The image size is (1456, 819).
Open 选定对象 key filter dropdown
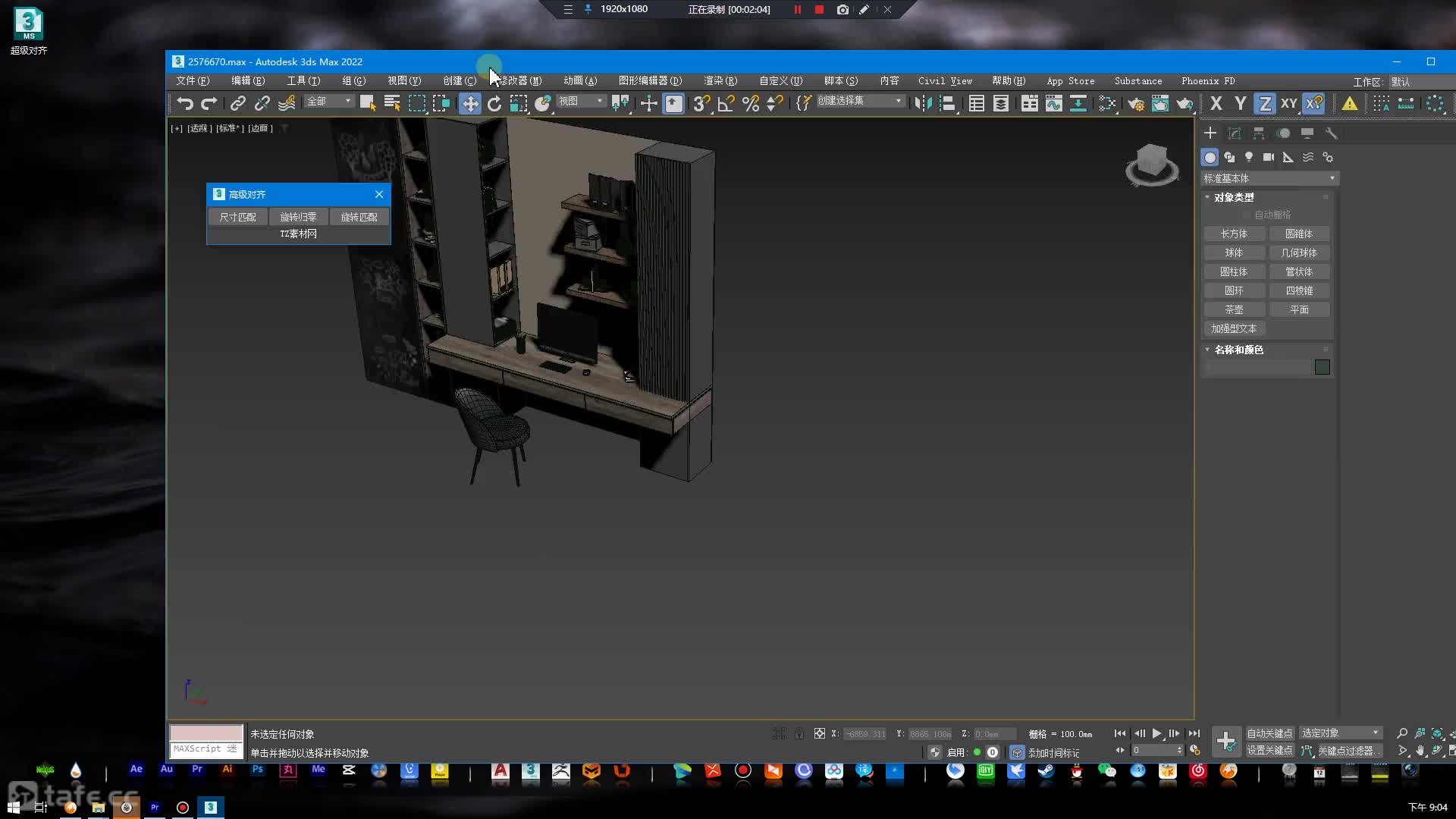click(x=1340, y=733)
